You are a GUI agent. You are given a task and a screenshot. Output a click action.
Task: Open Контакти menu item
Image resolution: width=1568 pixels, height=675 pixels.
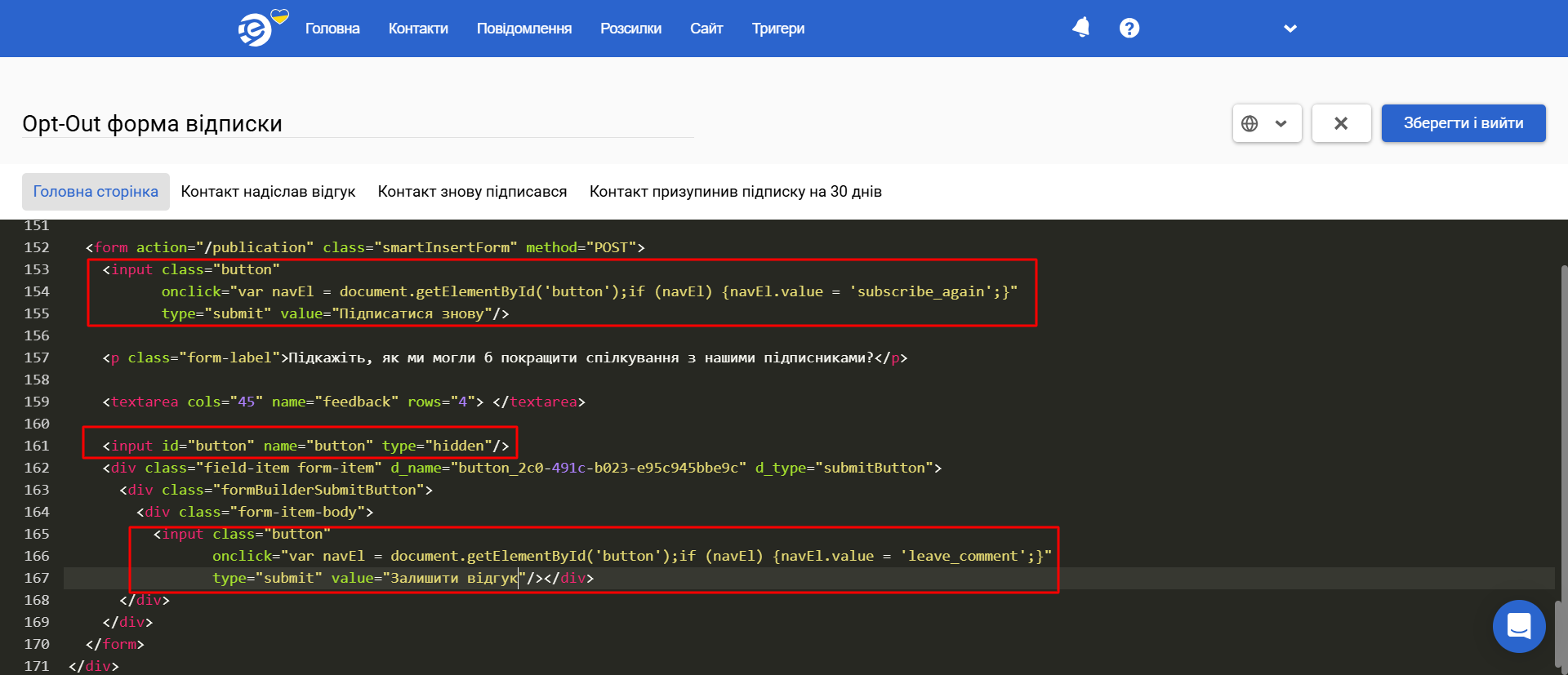pyautogui.click(x=418, y=29)
